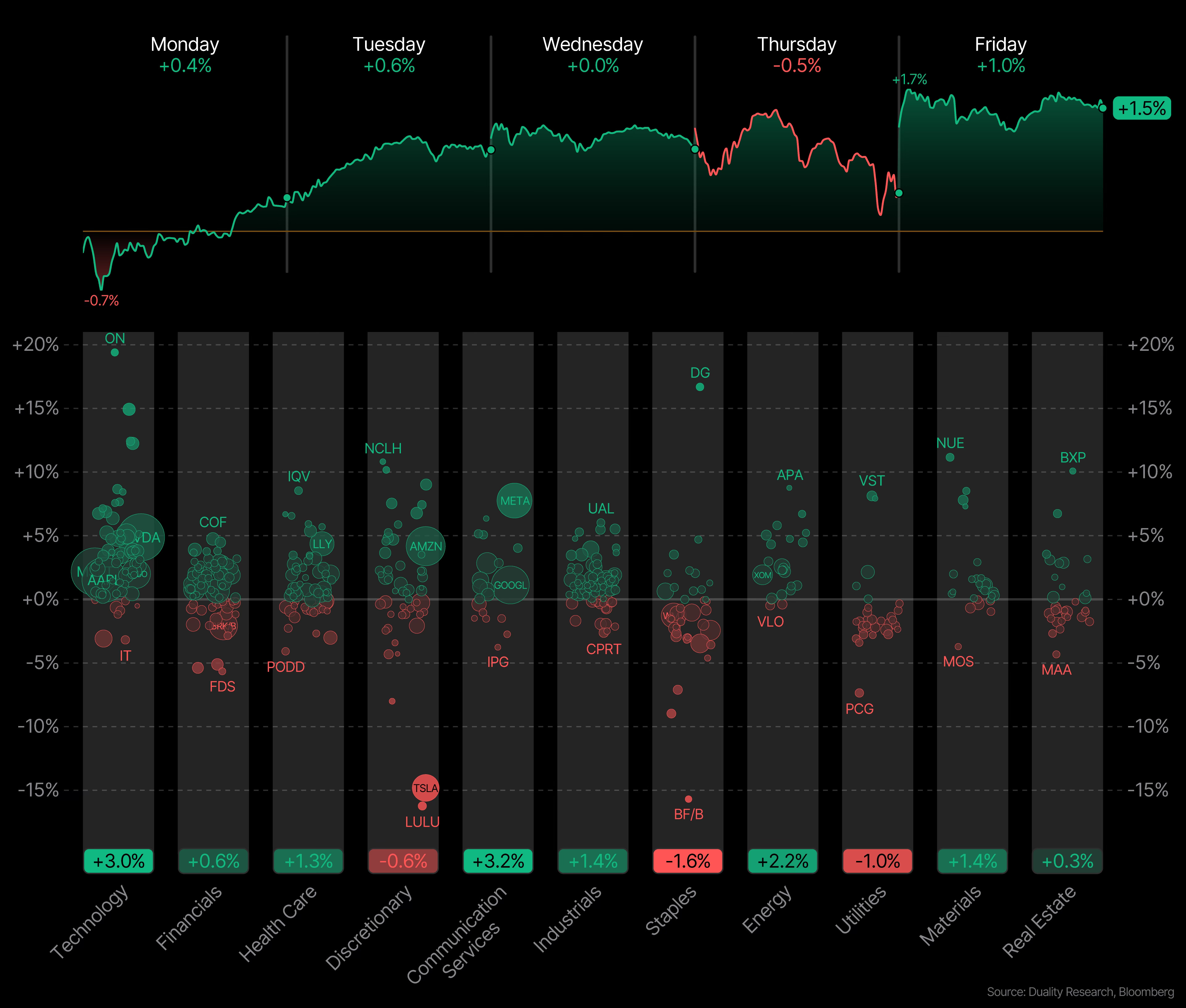Click the Utilities -1.0% badge

tap(877, 861)
